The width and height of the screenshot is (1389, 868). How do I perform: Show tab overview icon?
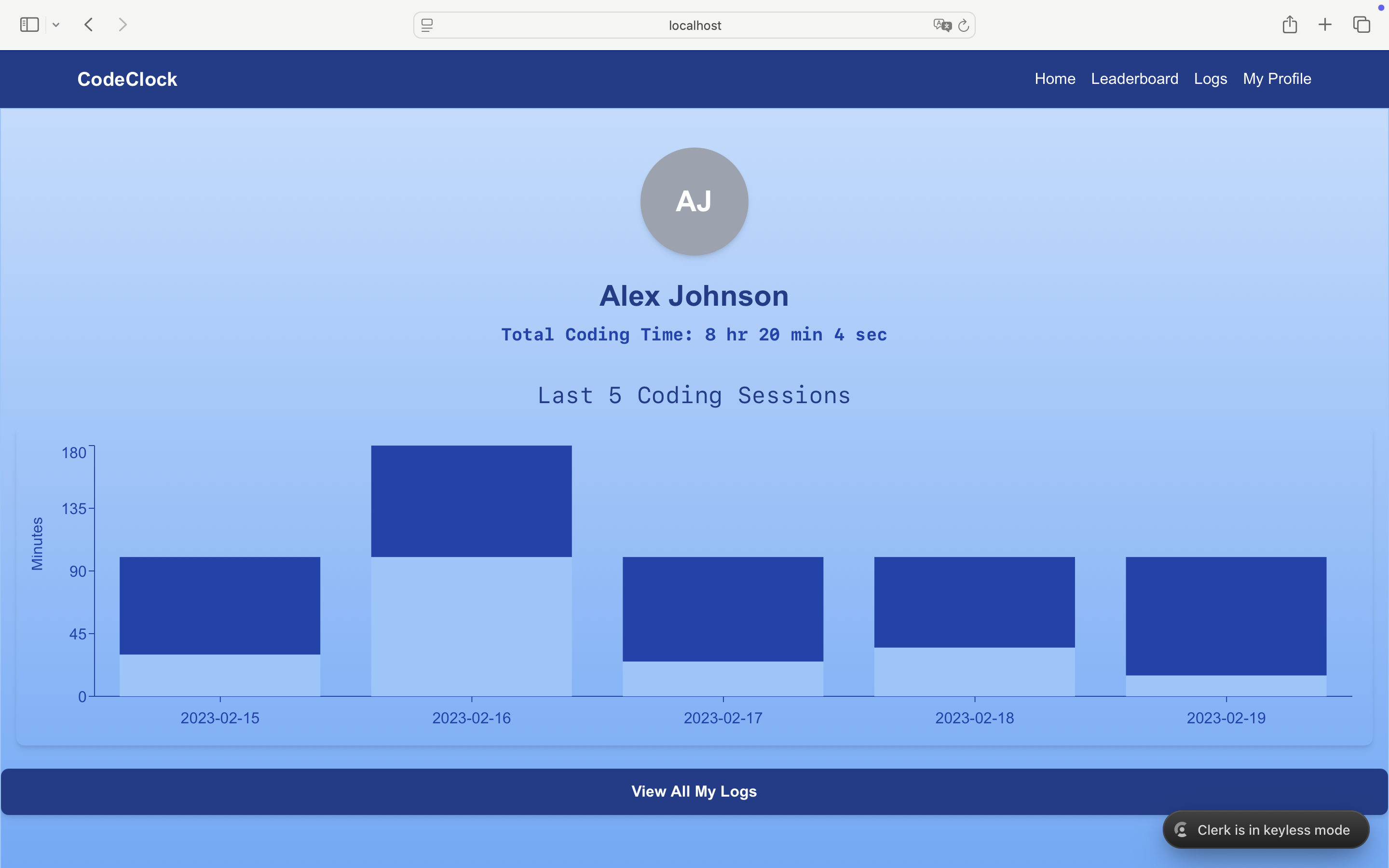1362,25
